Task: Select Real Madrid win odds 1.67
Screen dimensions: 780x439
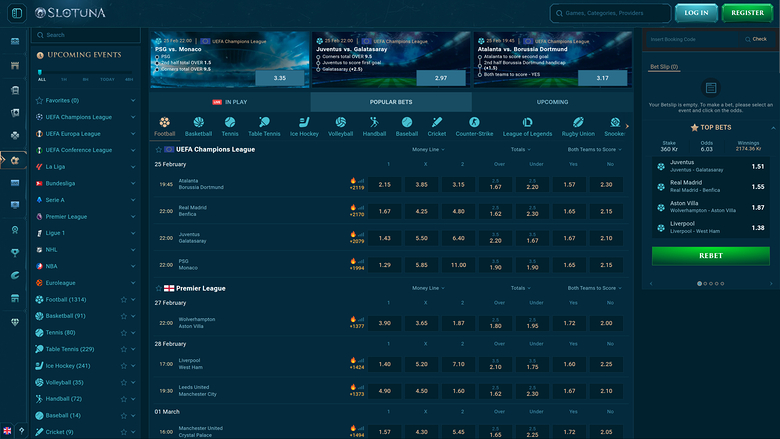Action: (385, 211)
